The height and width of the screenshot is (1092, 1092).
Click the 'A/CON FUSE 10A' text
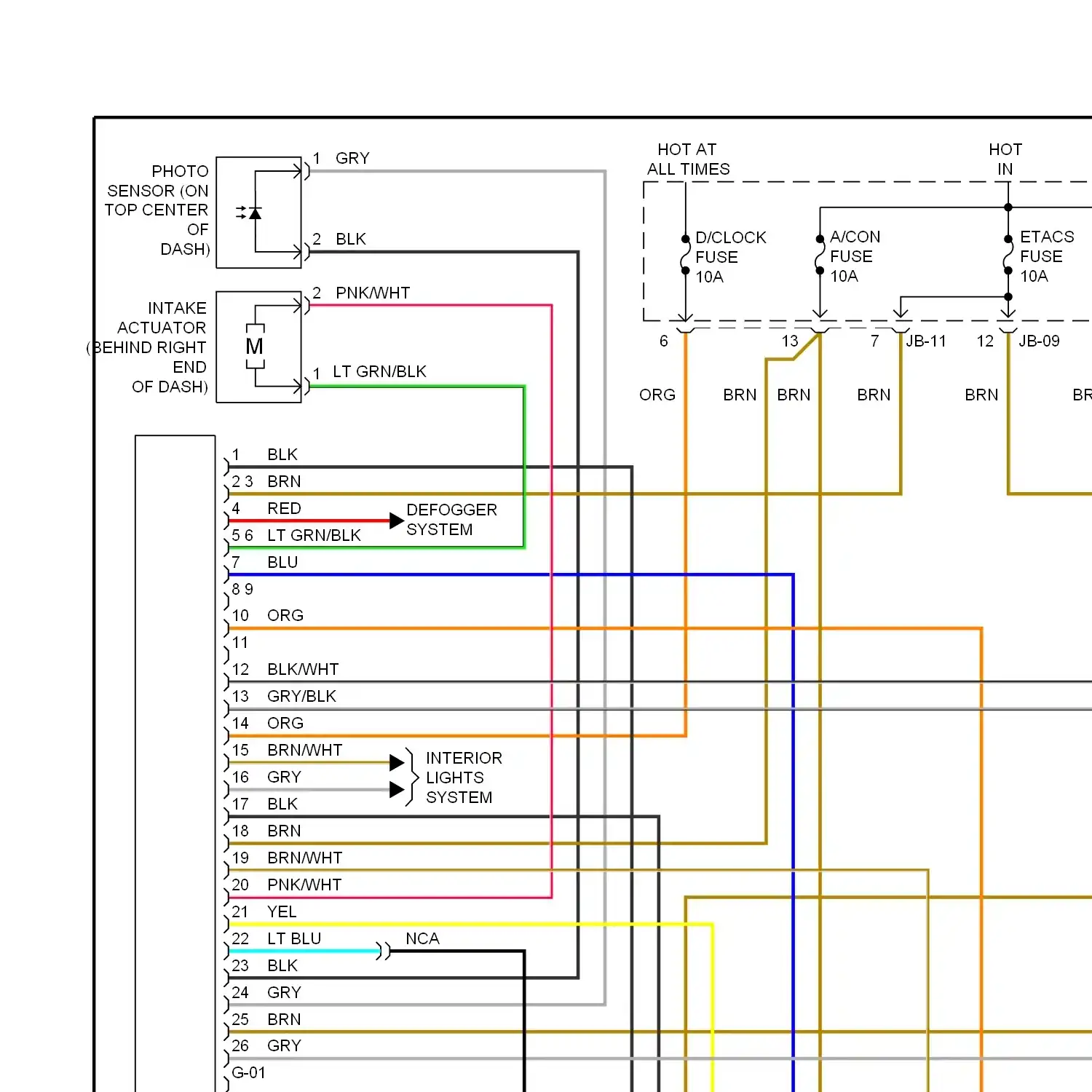[855, 256]
